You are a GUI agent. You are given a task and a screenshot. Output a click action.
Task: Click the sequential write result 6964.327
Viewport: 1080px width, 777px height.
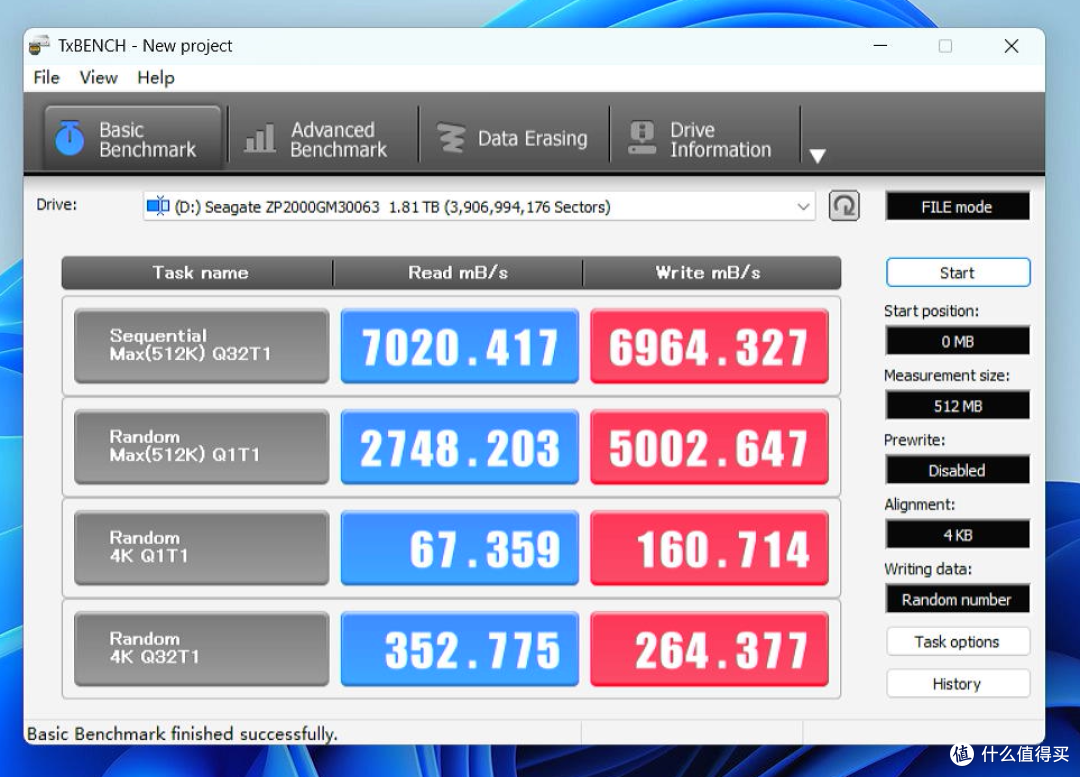pos(709,346)
